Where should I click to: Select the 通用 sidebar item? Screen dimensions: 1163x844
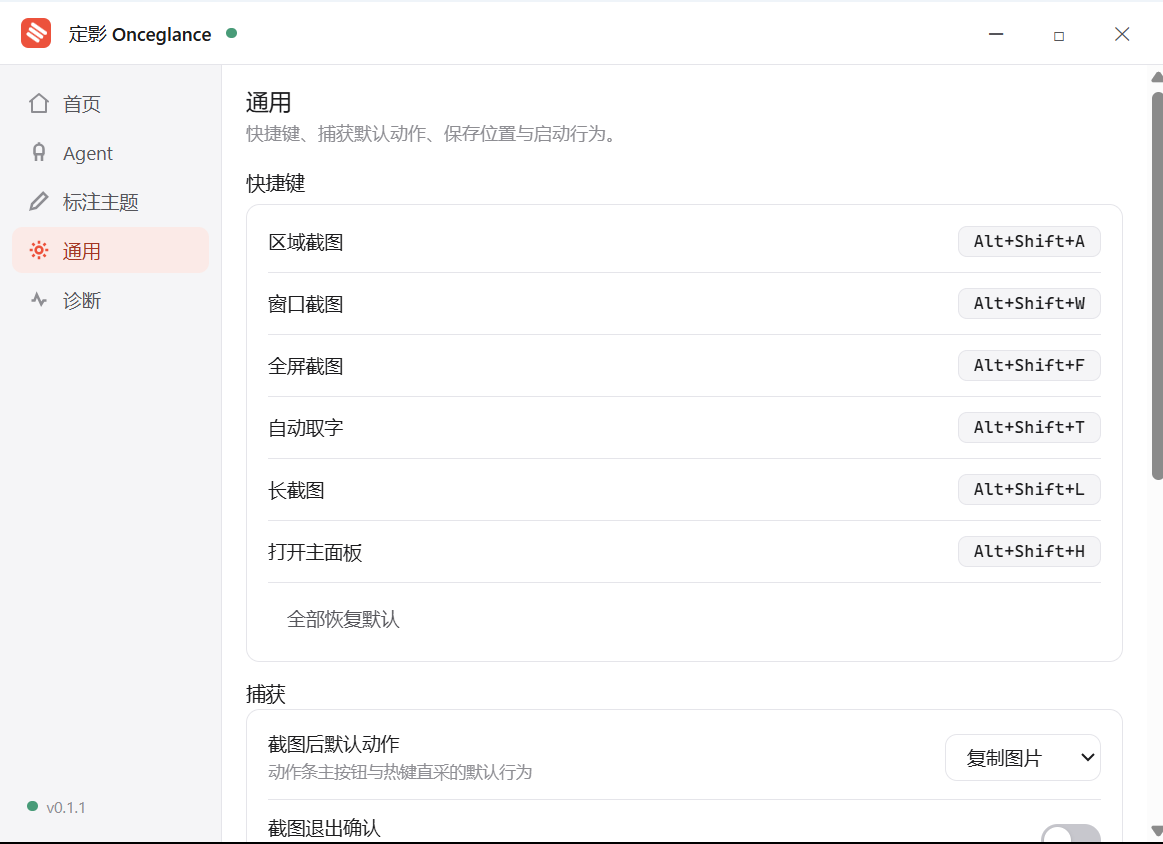(x=111, y=251)
